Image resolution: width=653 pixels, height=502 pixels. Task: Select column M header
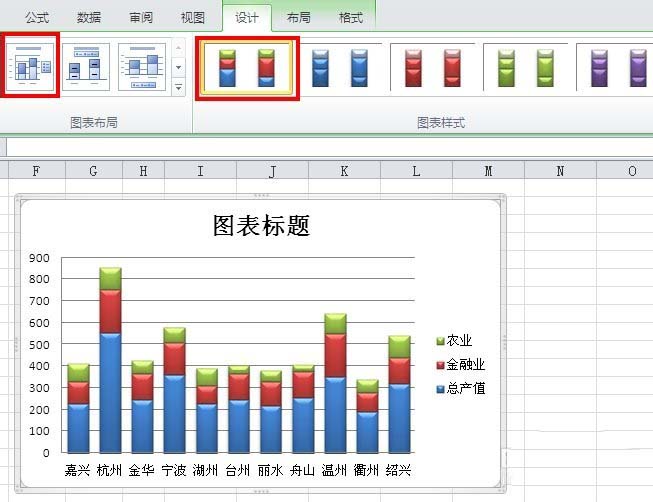(488, 171)
